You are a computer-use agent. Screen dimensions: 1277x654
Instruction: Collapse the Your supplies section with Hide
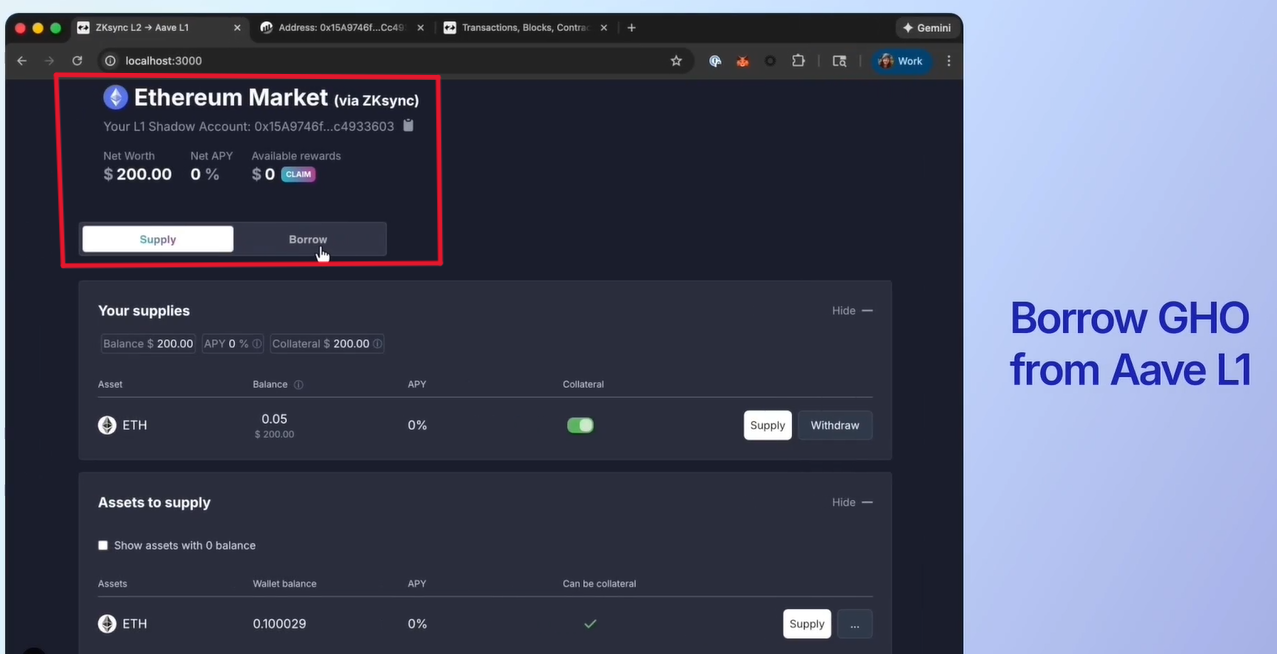point(852,311)
